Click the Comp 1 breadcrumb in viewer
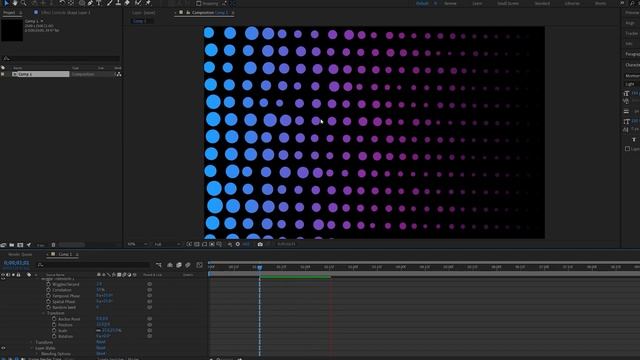 (139, 21)
